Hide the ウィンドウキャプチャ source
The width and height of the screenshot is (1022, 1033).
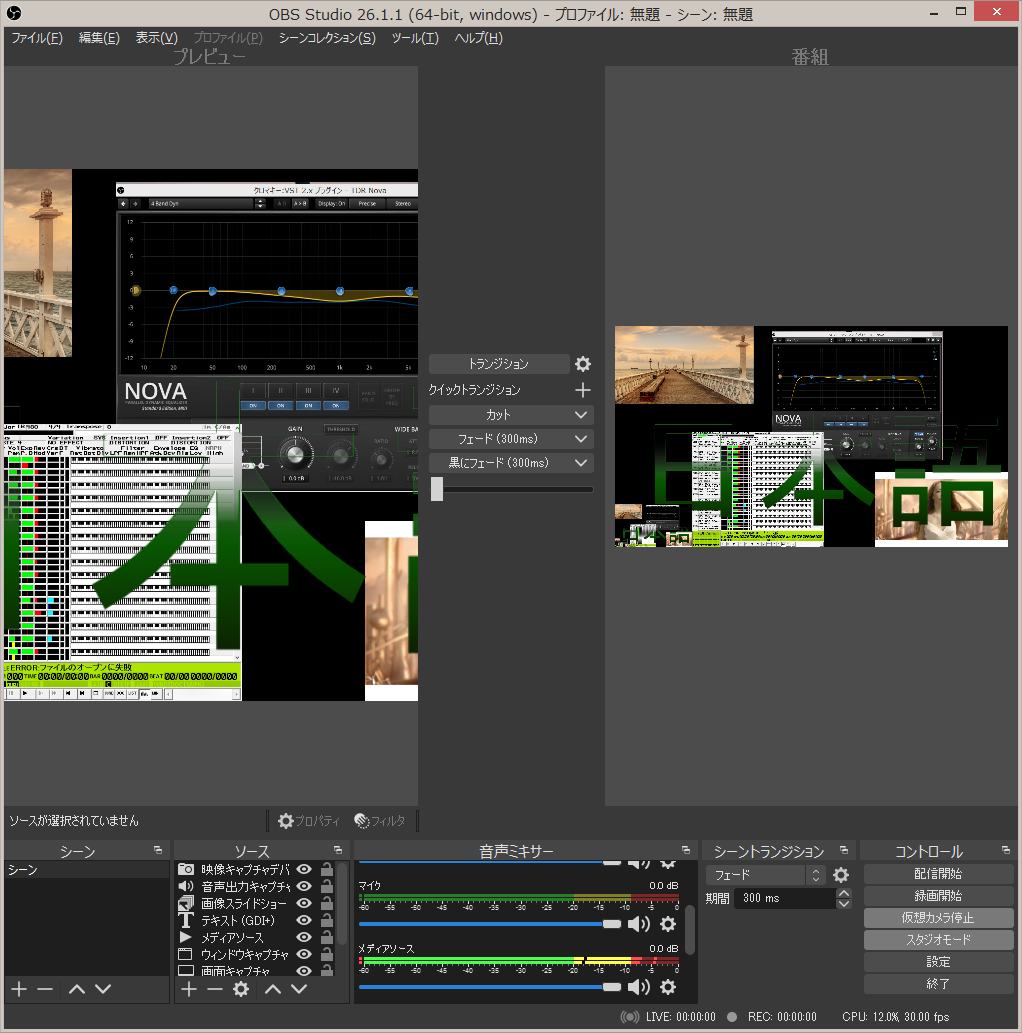pyautogui.click(x=304, y=954)
